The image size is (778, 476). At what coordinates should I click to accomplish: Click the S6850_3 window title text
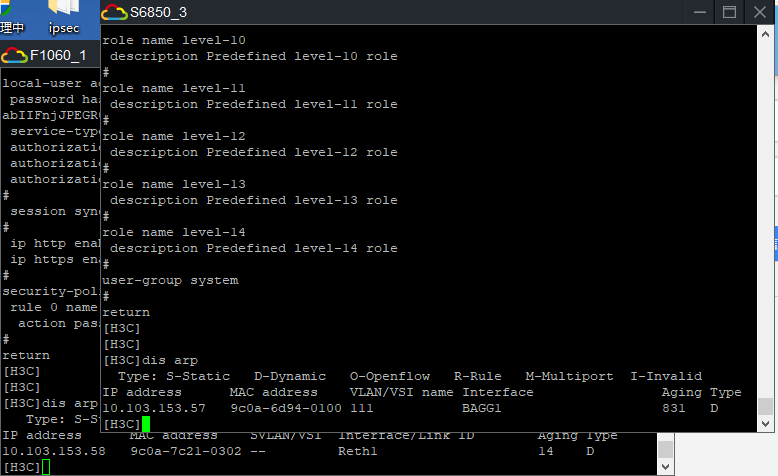coord(158,12)
